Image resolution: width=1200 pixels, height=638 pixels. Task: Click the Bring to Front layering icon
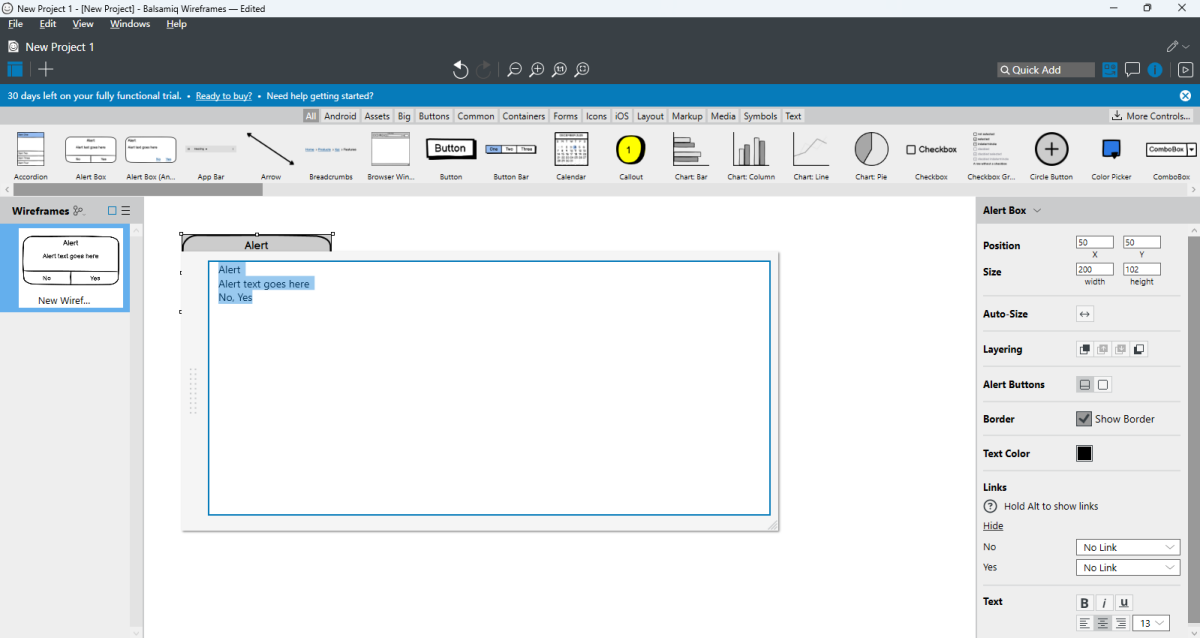point(1084,349)
